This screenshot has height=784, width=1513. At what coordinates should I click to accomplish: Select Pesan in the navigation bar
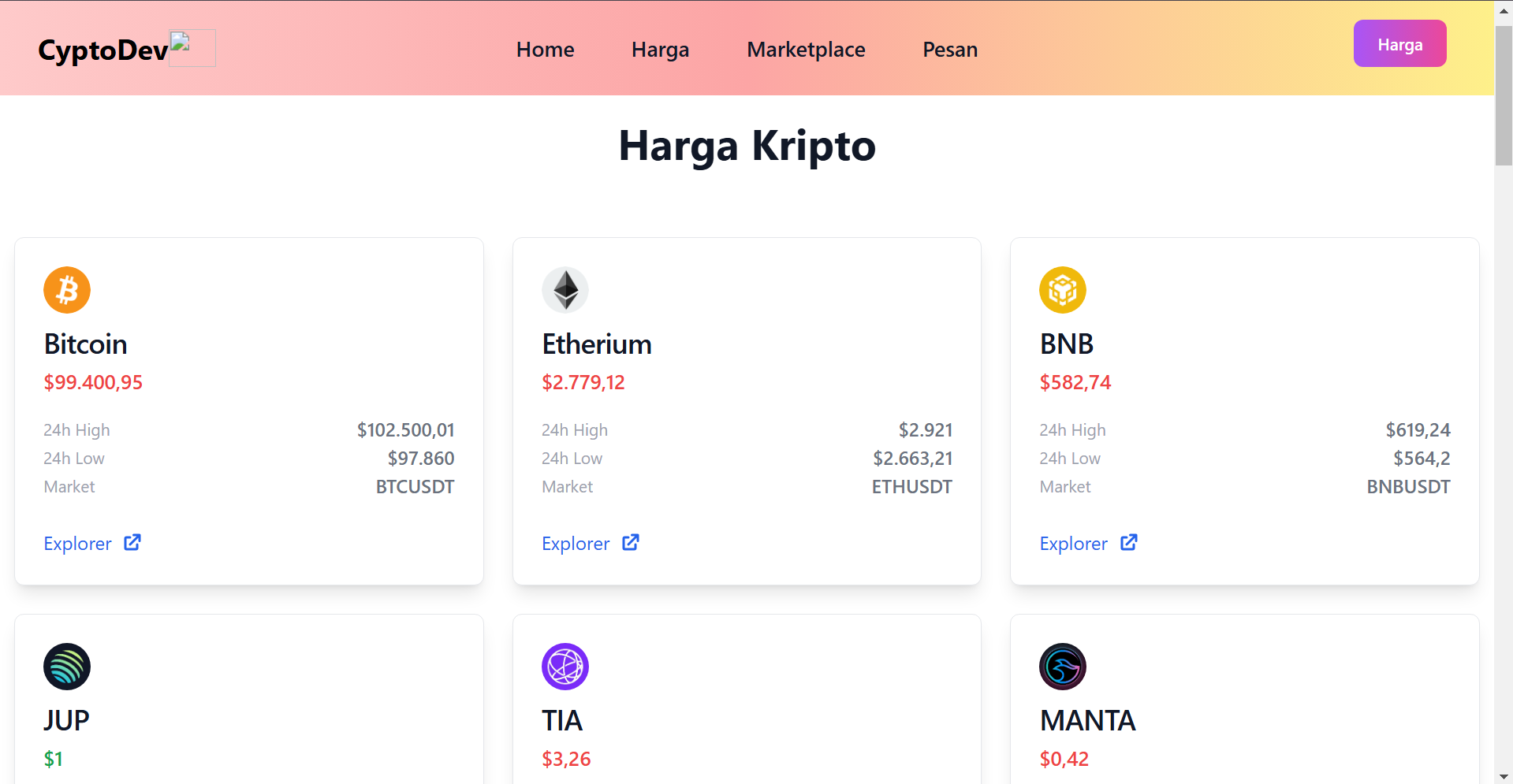(950, 50)
